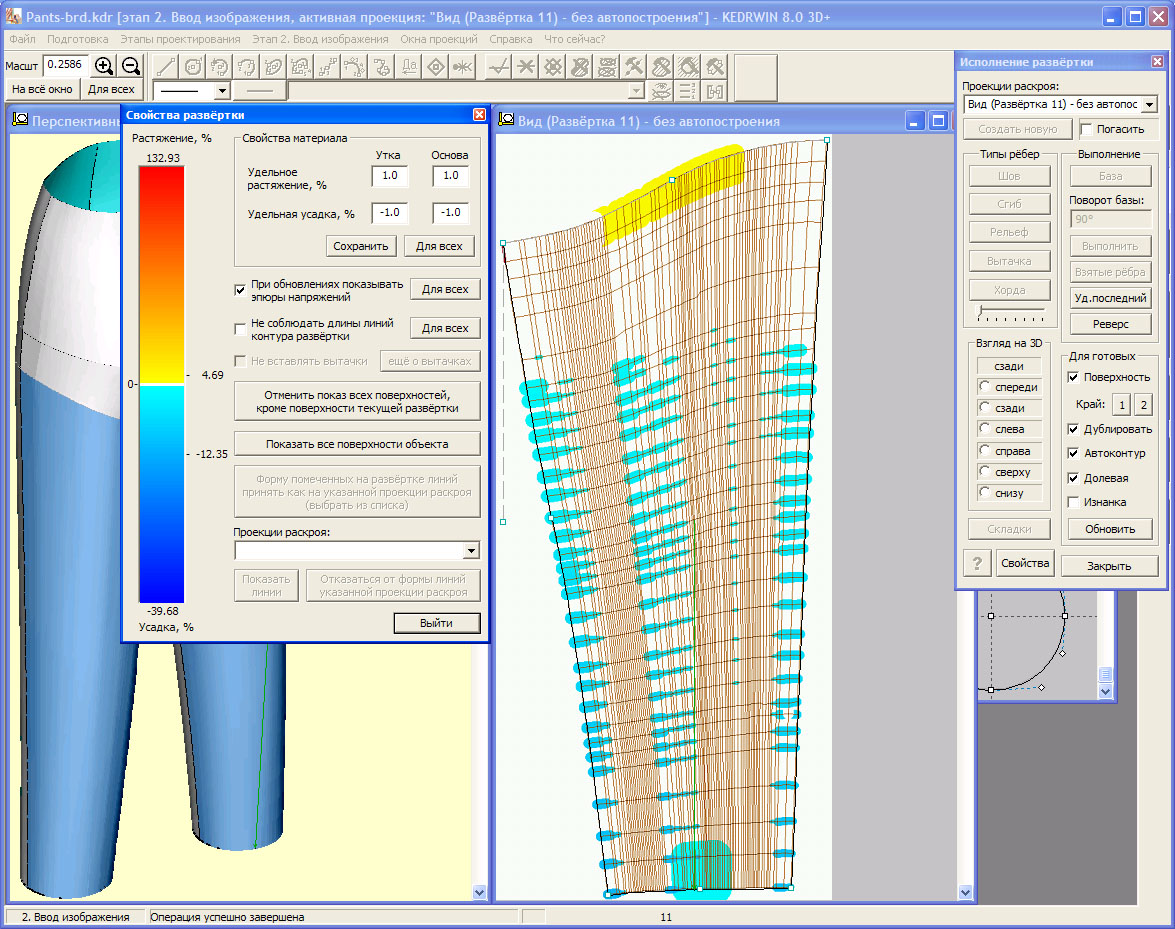This screenshot has height=929, width=1175.
Task: Click the eye icon in lower toolbar
Action: click(x=660, y=92)
